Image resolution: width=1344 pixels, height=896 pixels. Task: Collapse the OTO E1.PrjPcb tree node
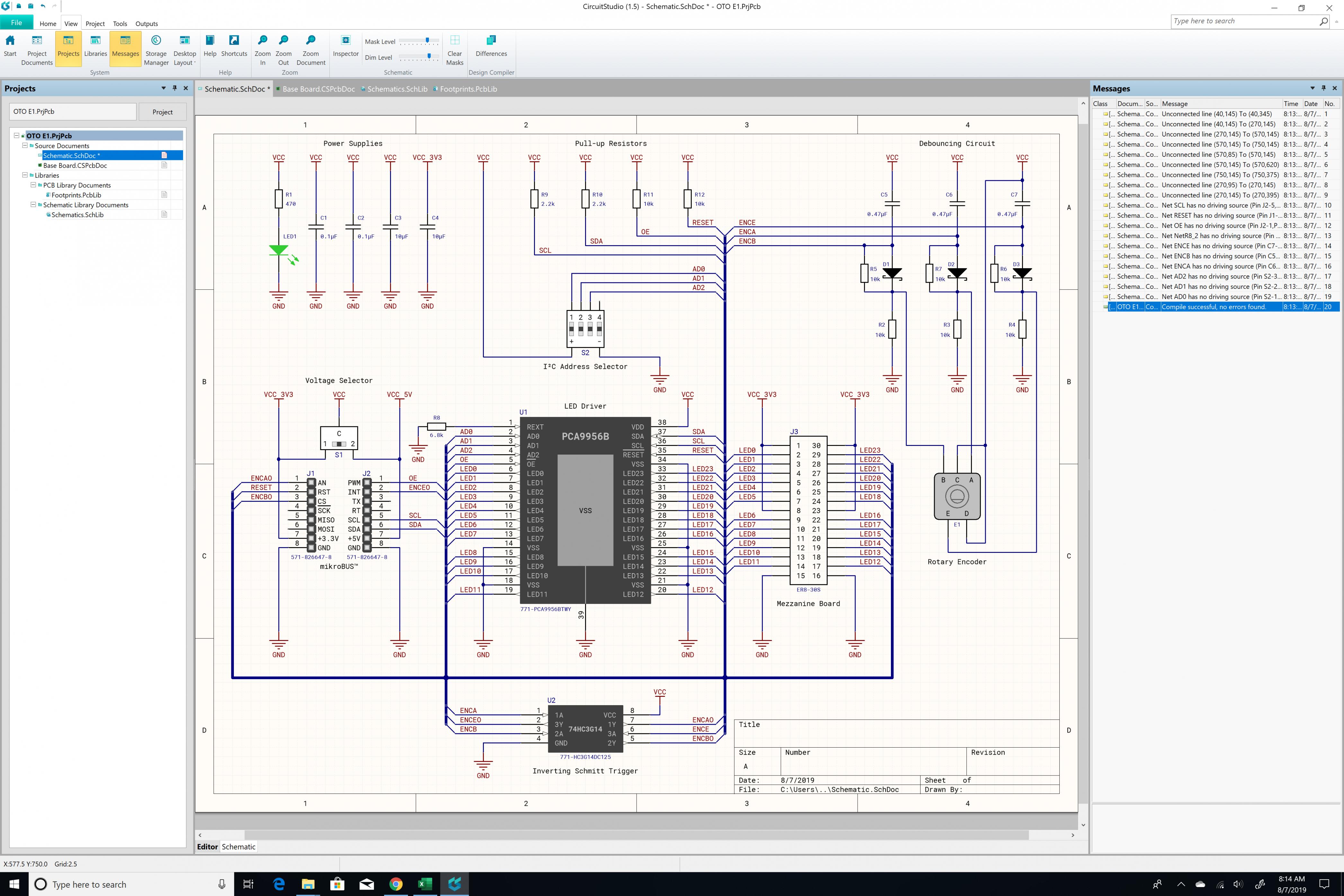coord(17,136)
